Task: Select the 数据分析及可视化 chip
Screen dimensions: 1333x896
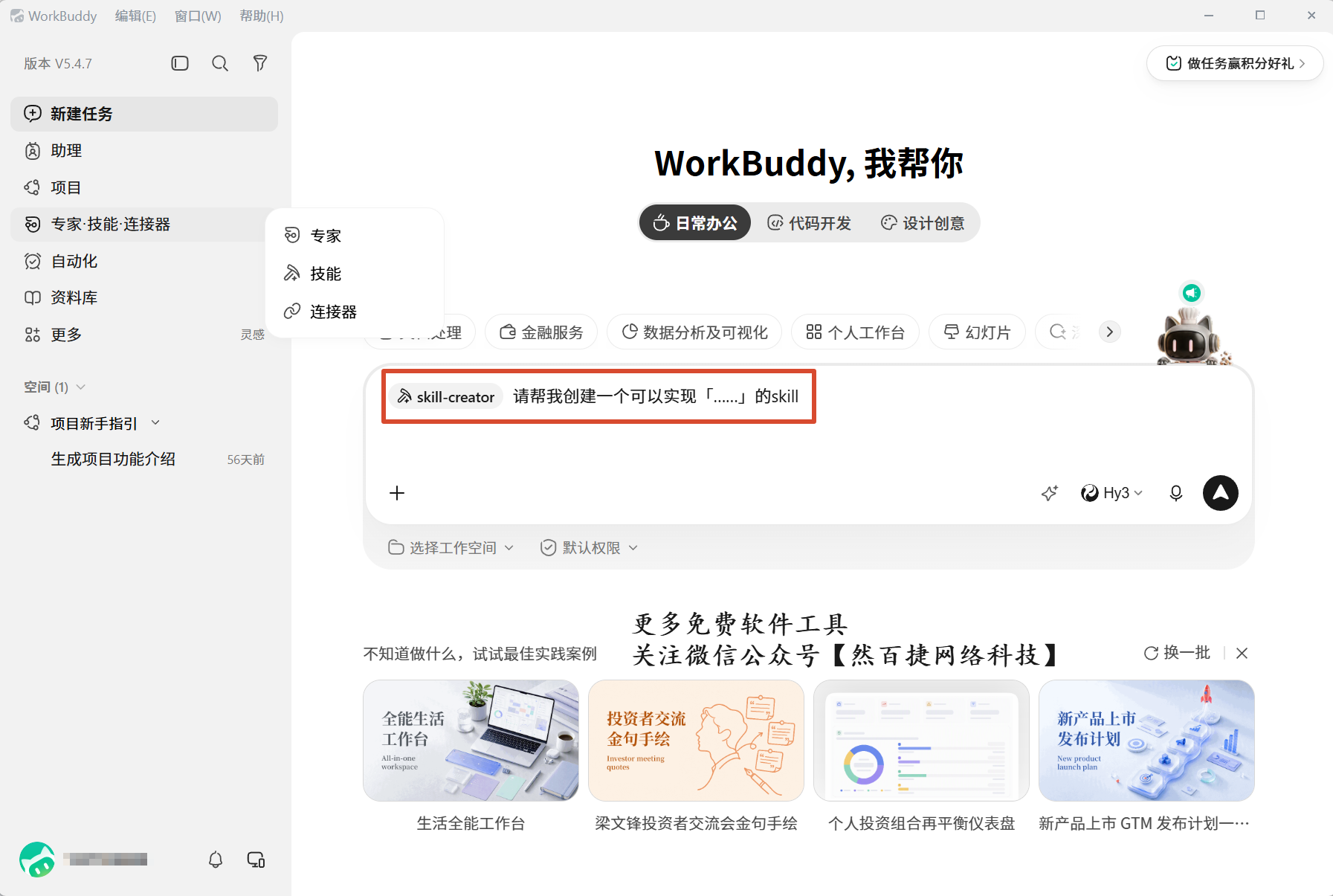Action: pos(694,332)
